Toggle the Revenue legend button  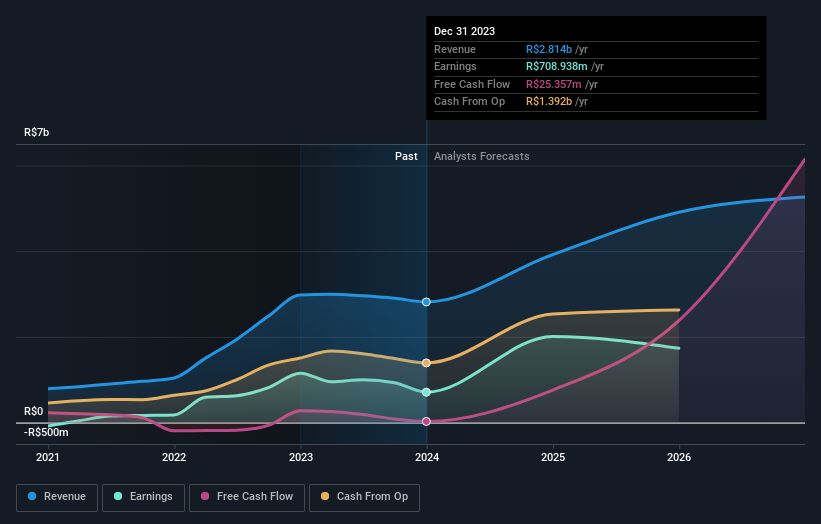[57, 497]
